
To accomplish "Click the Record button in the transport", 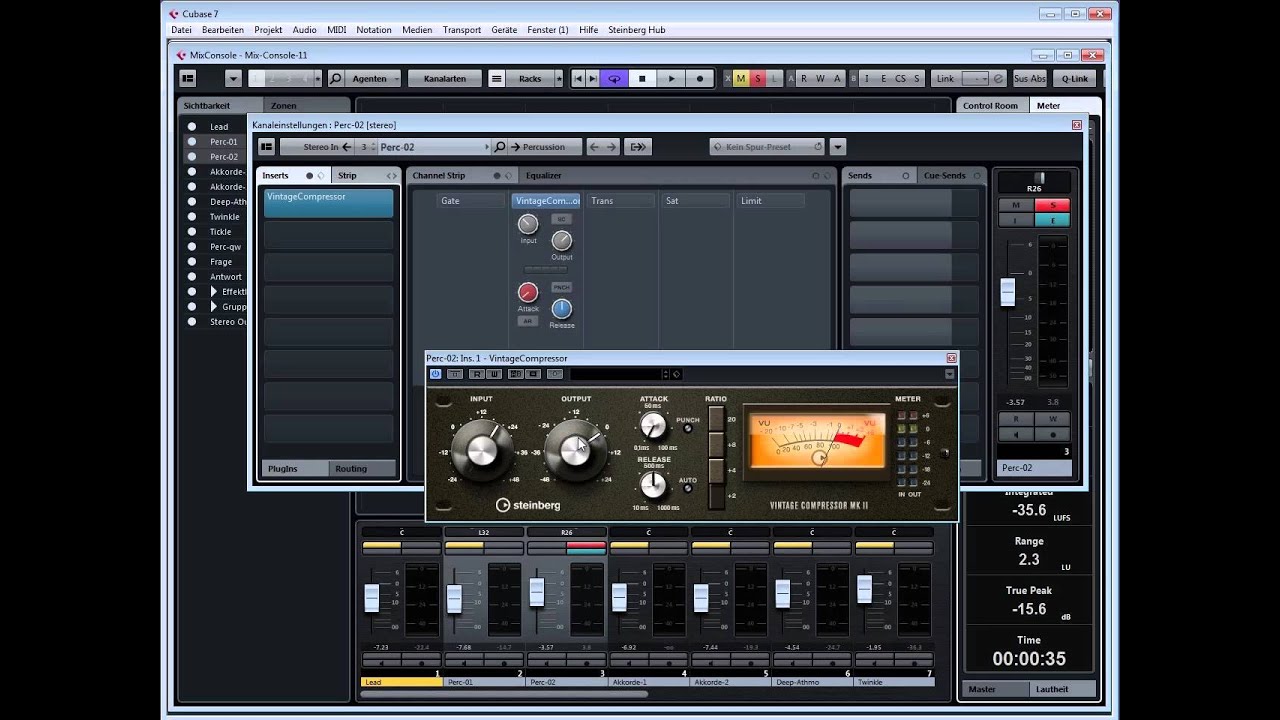I will (700, 78).
